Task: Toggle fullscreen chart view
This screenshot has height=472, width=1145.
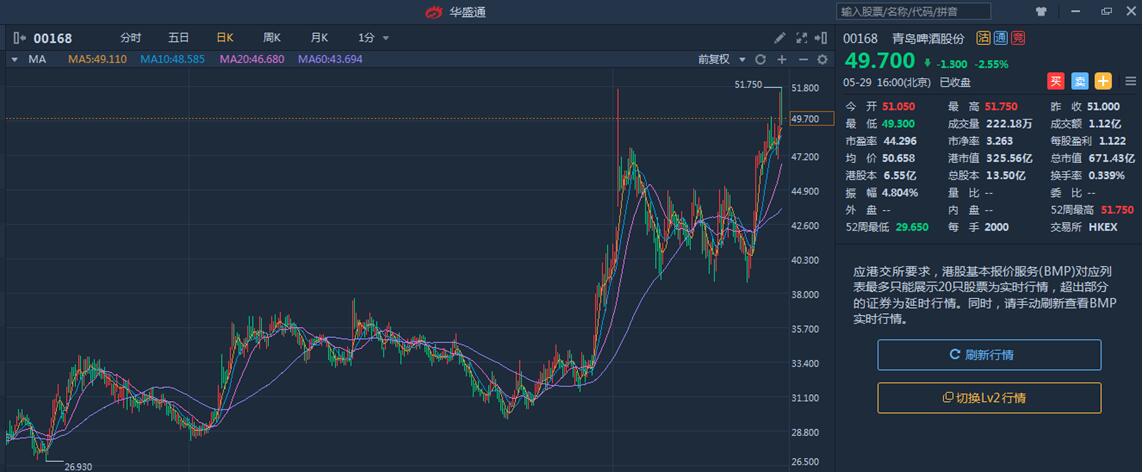Action: click(801, 38)
